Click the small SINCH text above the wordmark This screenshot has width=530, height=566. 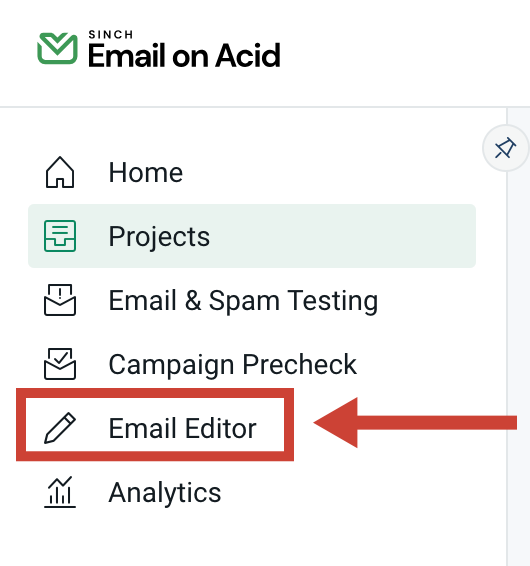pos(110,35)
